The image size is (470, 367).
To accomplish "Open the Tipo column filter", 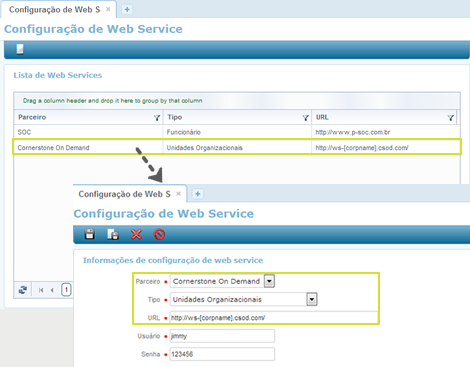I will (305, 118).
